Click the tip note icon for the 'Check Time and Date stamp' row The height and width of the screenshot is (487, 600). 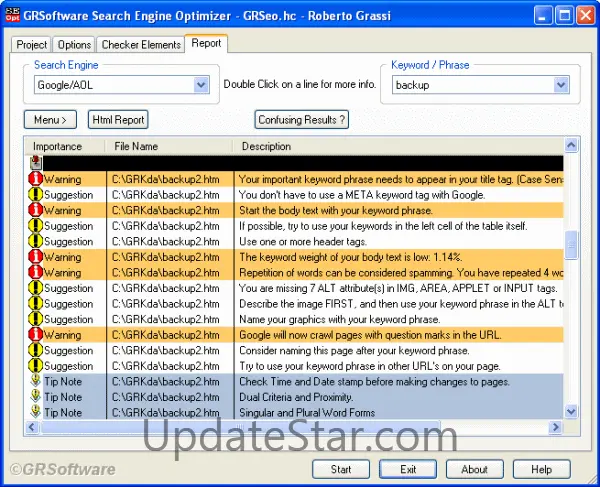pyautogui.click(x=36, y=381)
